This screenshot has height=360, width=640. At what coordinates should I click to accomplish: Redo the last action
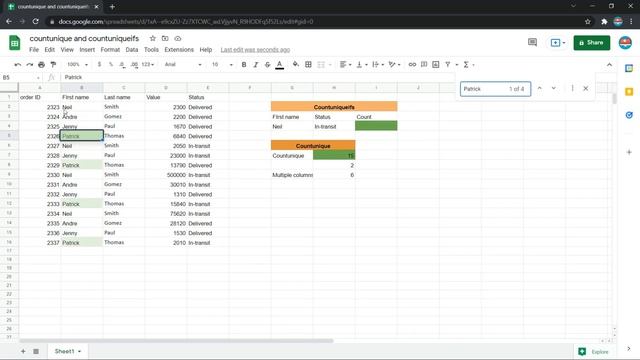coord(29,64)
